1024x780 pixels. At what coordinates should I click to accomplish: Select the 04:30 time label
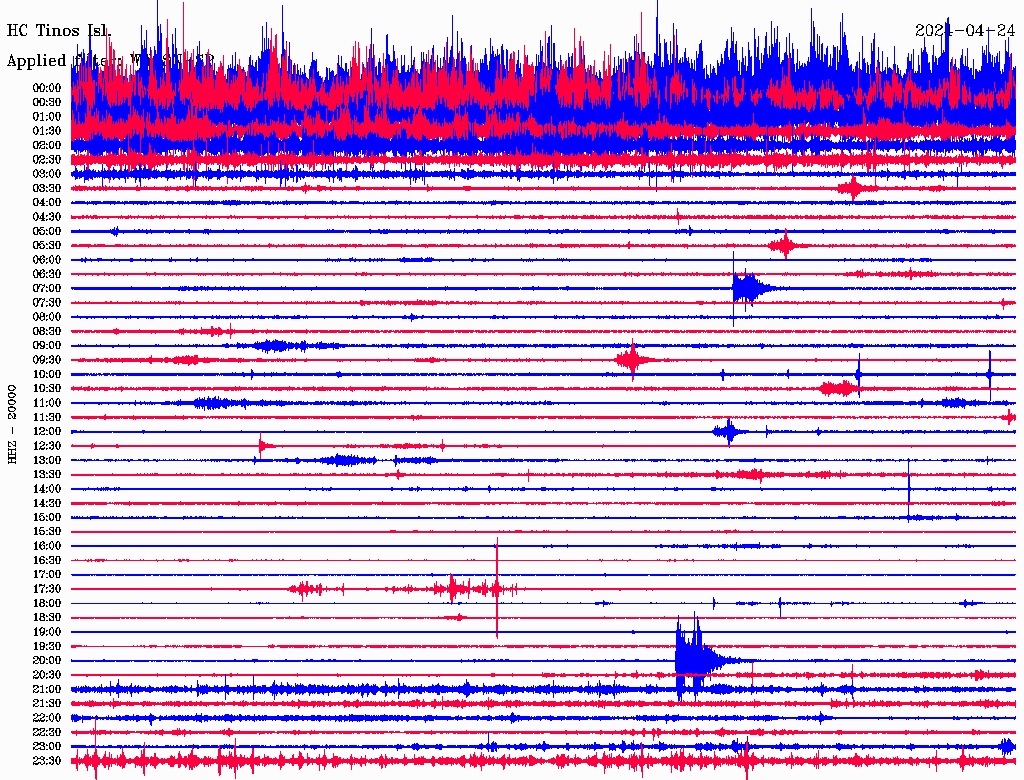(x=47, y=217)
